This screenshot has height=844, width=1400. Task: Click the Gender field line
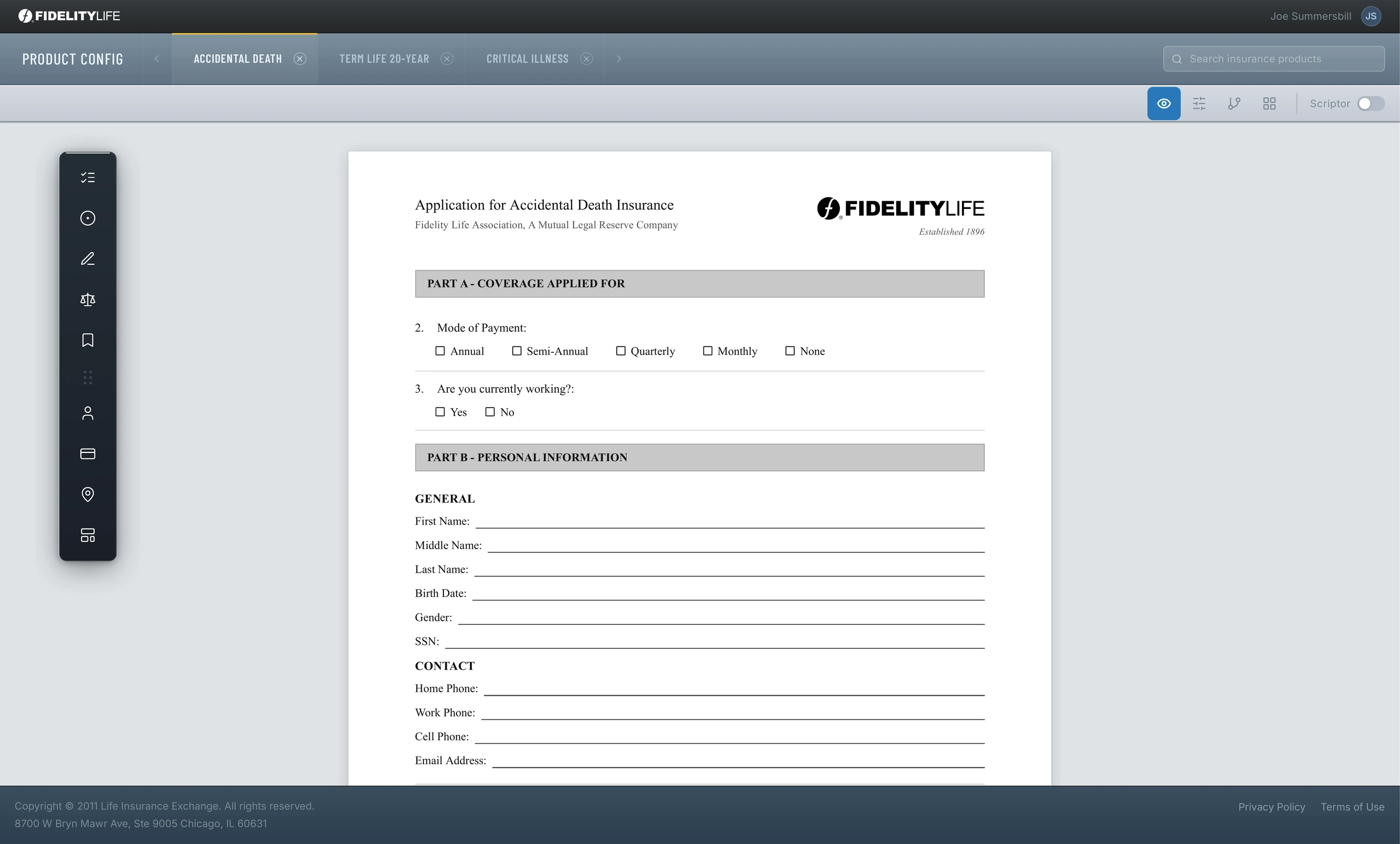[x=721, y=617]
